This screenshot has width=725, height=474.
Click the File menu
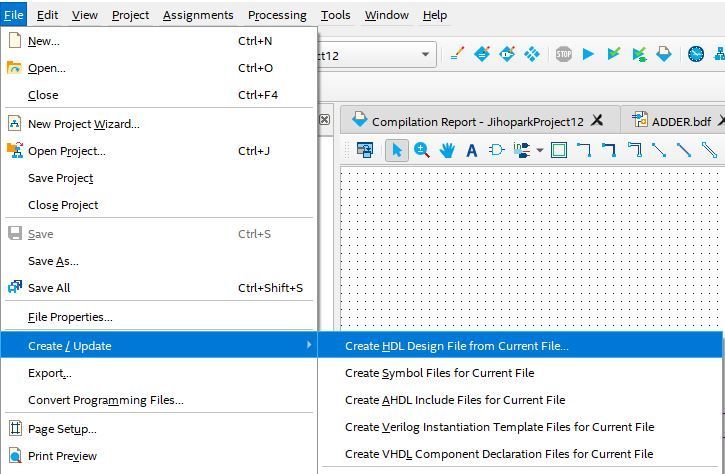point(13,15)
